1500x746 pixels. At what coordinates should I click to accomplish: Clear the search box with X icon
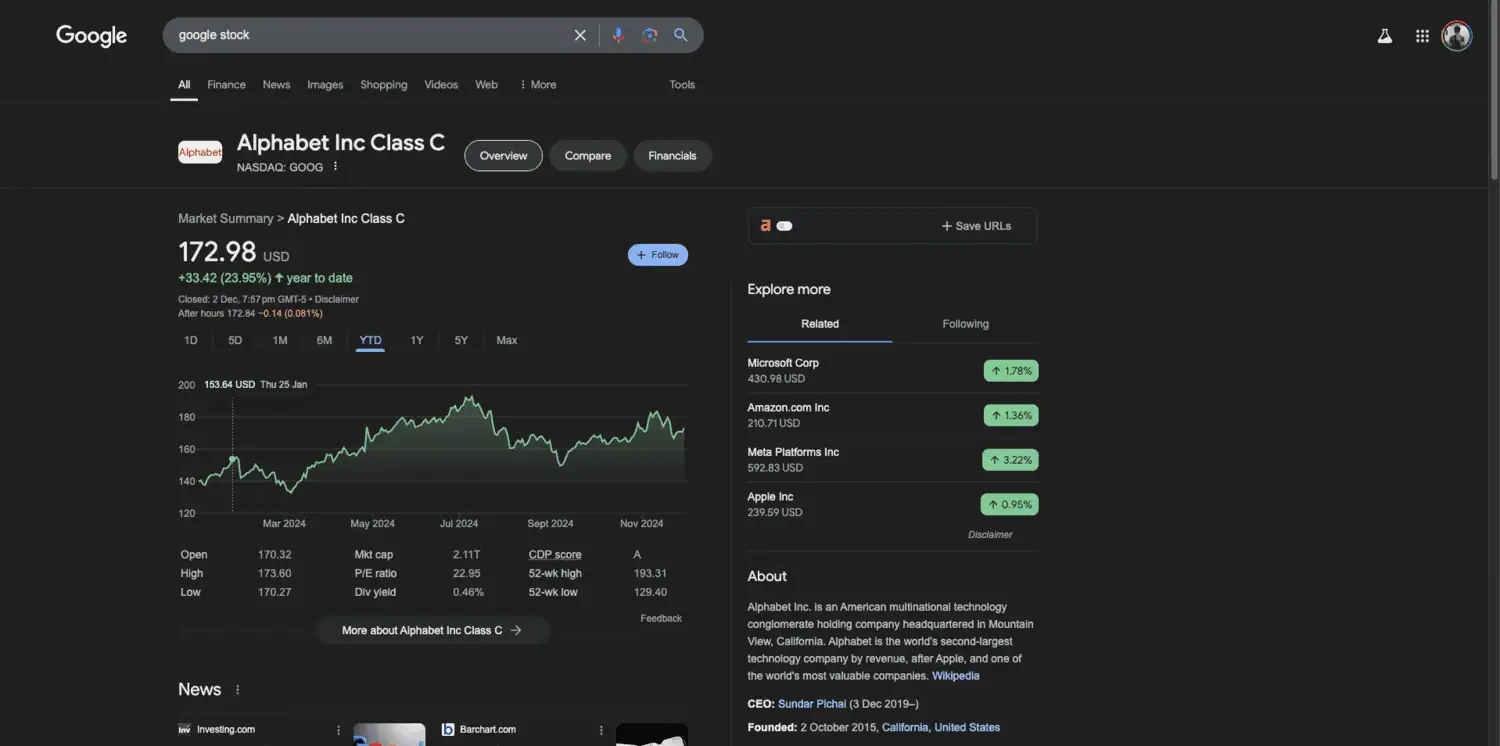coord(580,35)
